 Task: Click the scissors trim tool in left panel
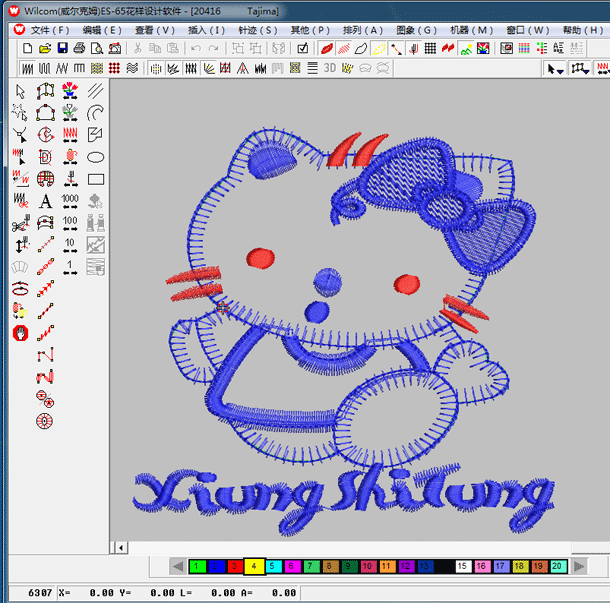point(20,224)
